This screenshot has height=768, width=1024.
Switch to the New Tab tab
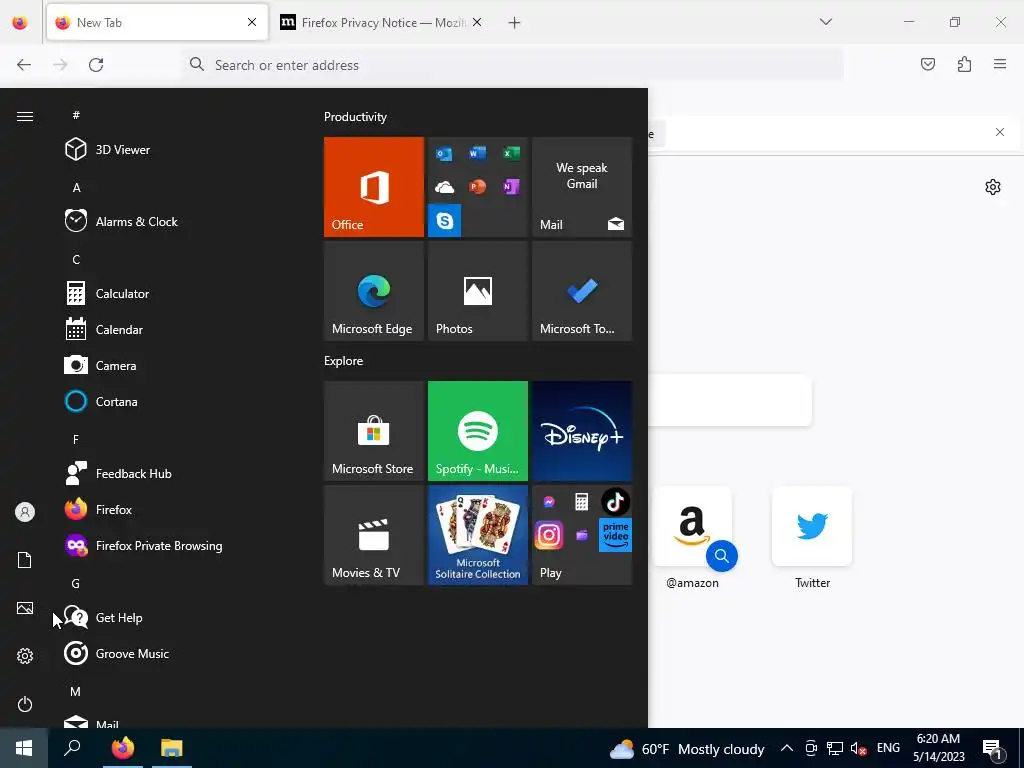click(x=157, y=22)
